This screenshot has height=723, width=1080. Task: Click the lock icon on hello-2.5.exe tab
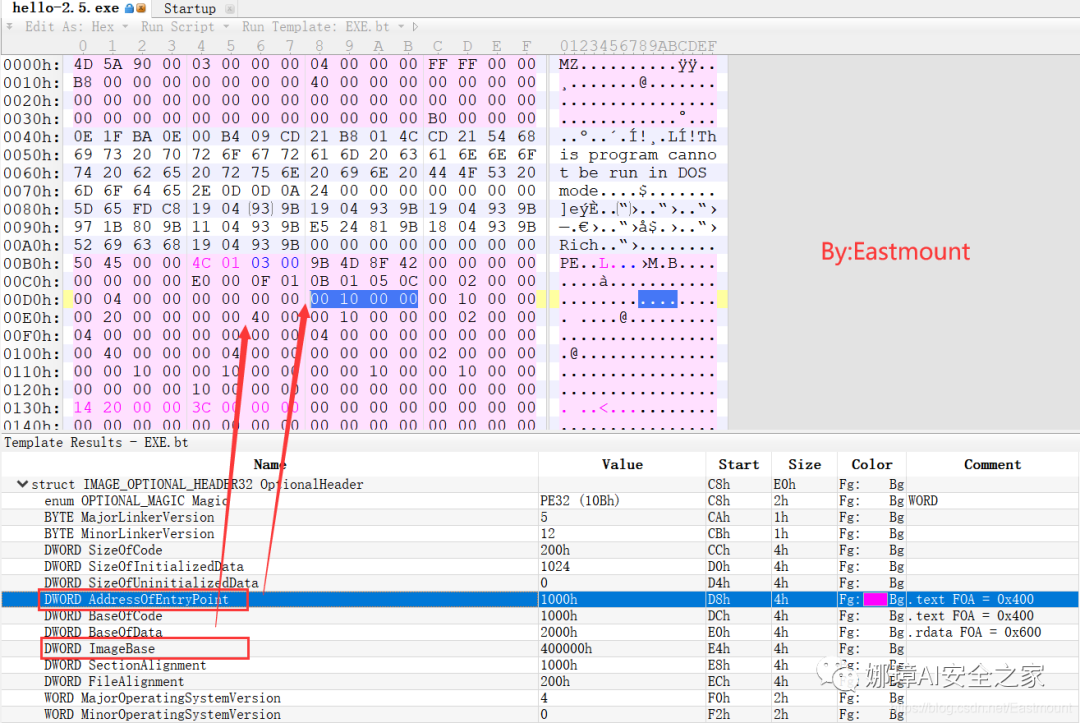pyautogui.click(x=129, y=8)
